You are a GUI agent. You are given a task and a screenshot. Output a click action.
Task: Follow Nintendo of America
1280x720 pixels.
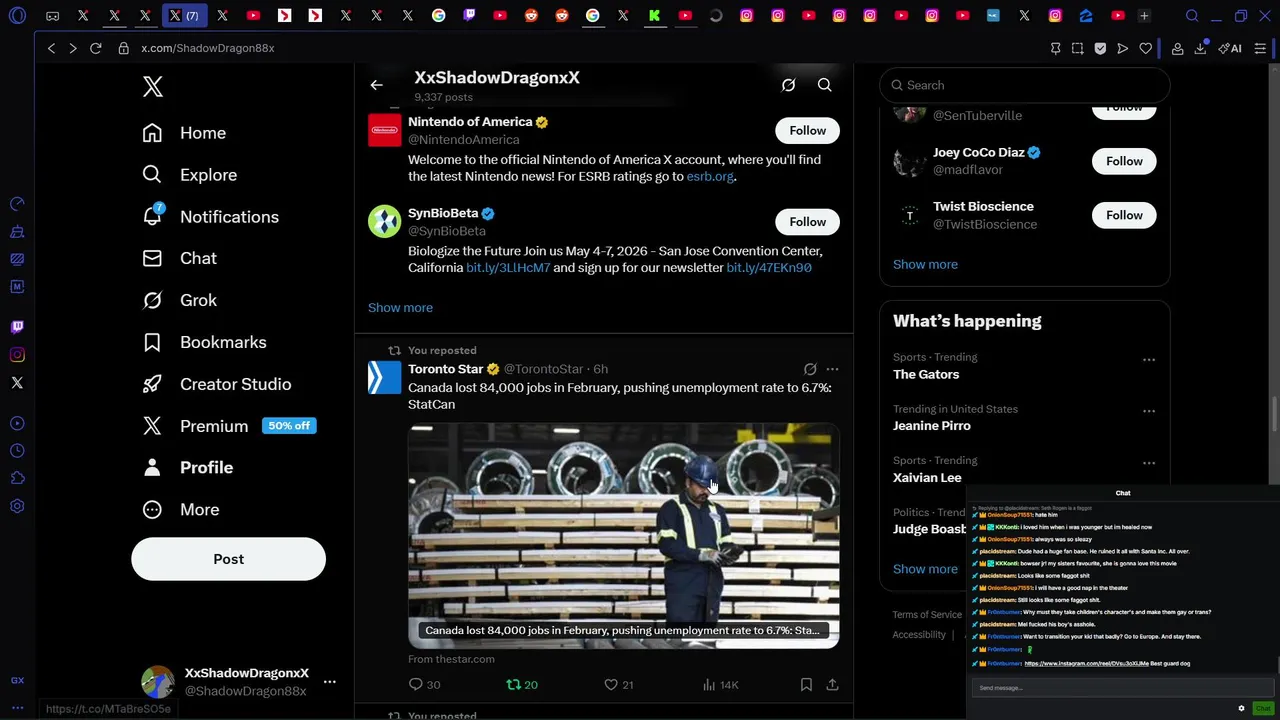[x=807, y=131]
